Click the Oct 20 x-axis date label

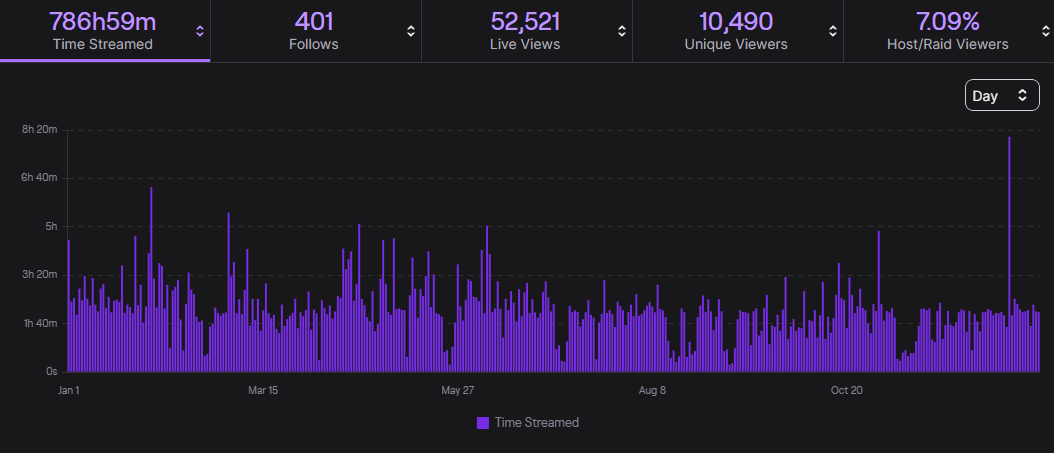click(x=847, y=390)
